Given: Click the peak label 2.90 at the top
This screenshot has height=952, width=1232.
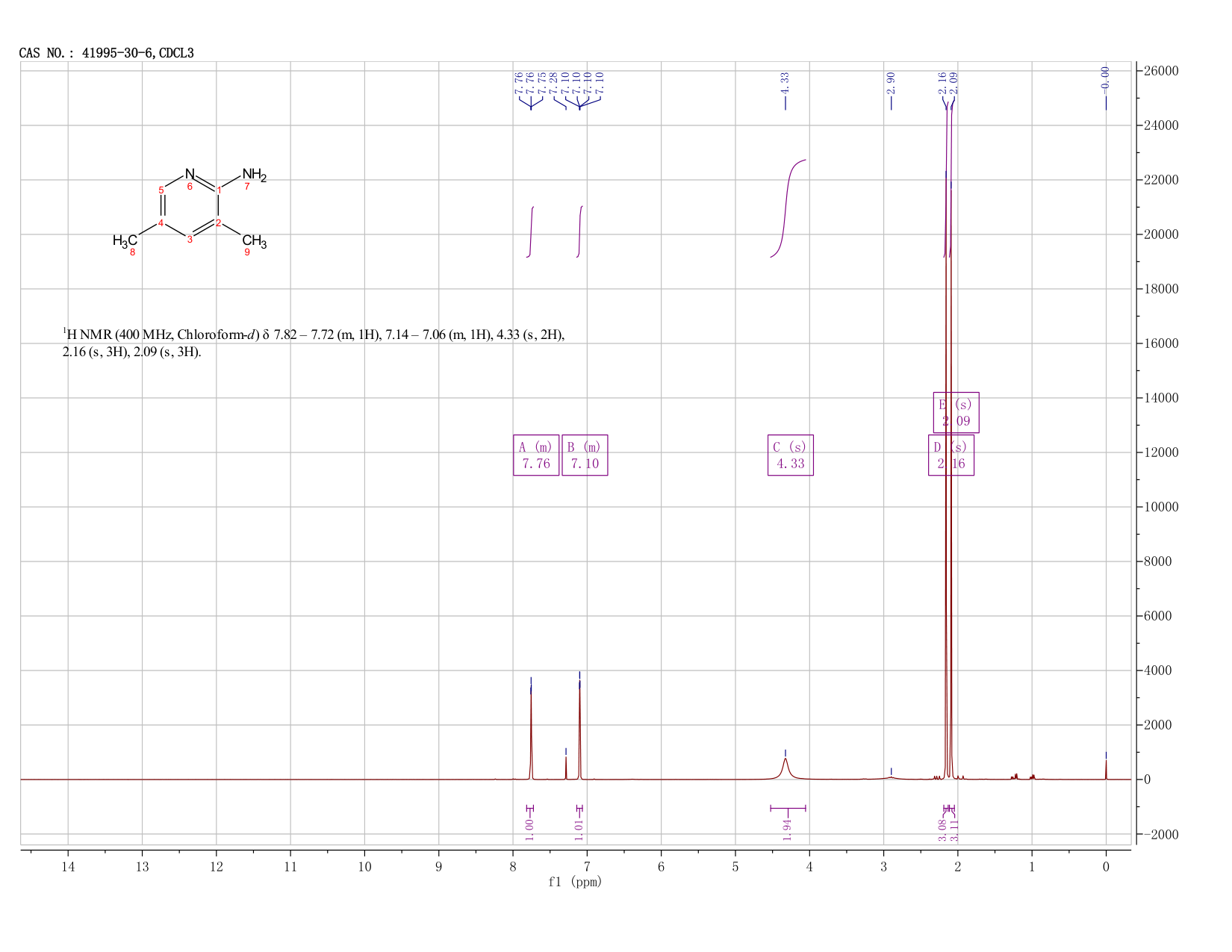Looking at the screenshot, I should (x=891, y=82).
